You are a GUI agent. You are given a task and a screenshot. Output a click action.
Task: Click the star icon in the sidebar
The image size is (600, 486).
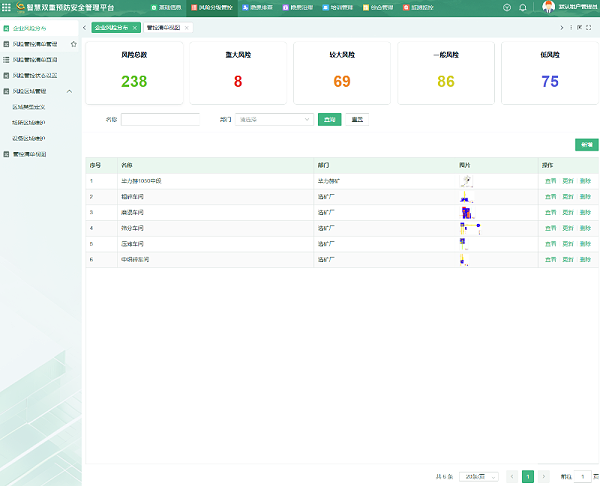click(x=73, y=44)
